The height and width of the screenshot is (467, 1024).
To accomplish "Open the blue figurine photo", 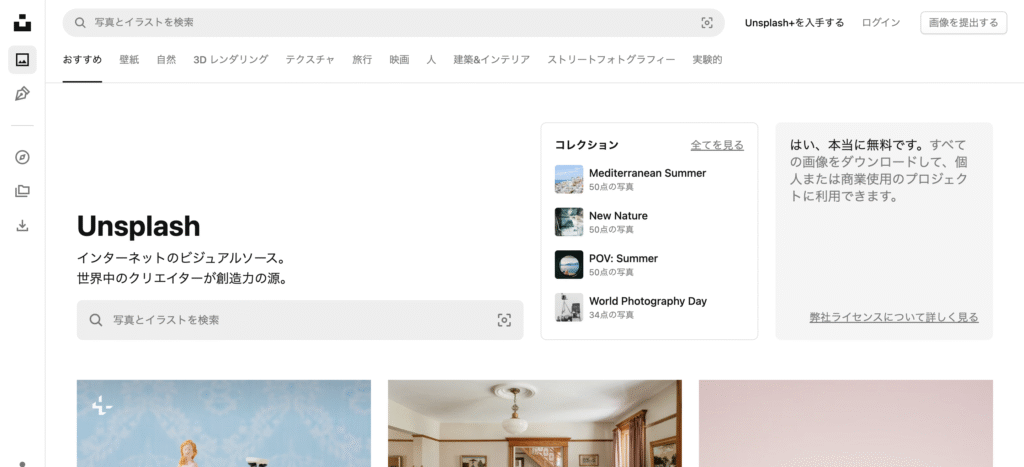I will [224, 423].
